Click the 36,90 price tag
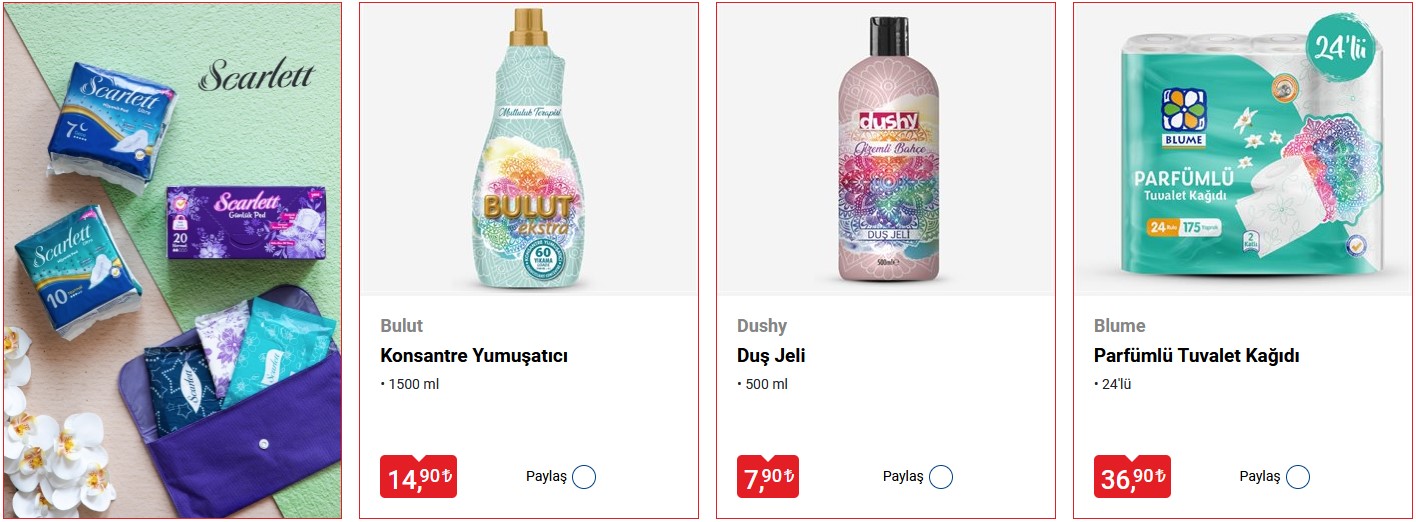Screen dimensions: 1416x522 tap(1132, 477)
